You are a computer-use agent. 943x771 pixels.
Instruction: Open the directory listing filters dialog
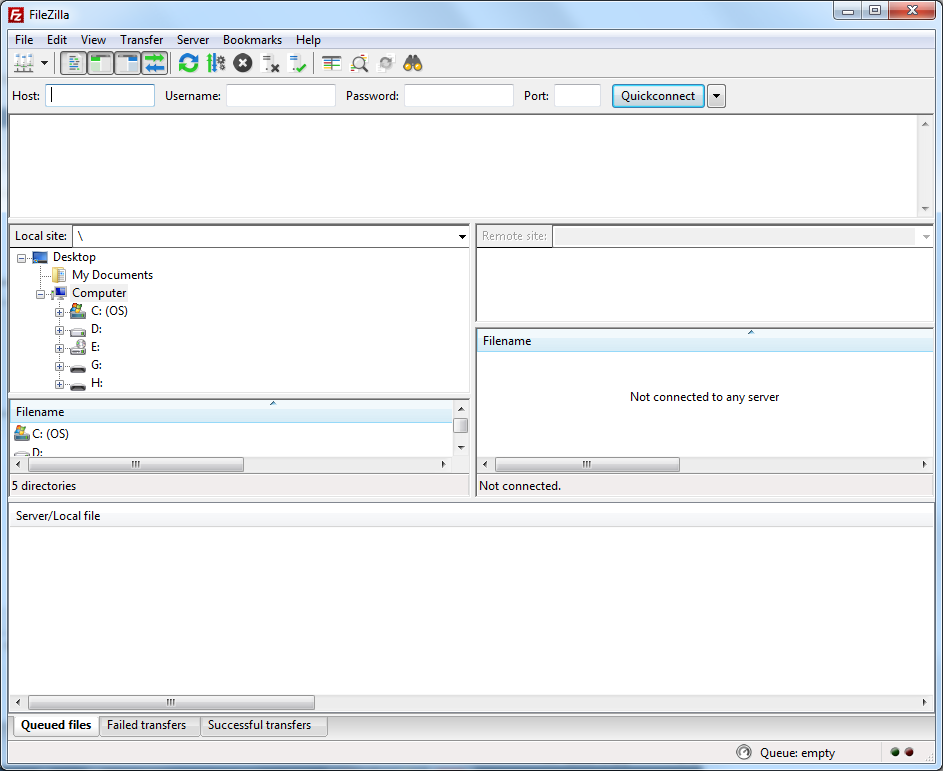coord(331,63)
